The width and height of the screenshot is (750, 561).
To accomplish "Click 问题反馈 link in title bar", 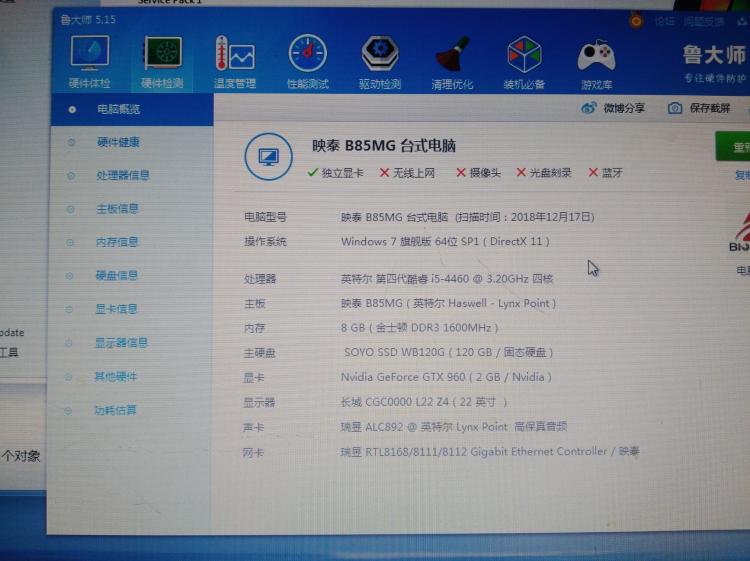I will click(x=704, y=21).
